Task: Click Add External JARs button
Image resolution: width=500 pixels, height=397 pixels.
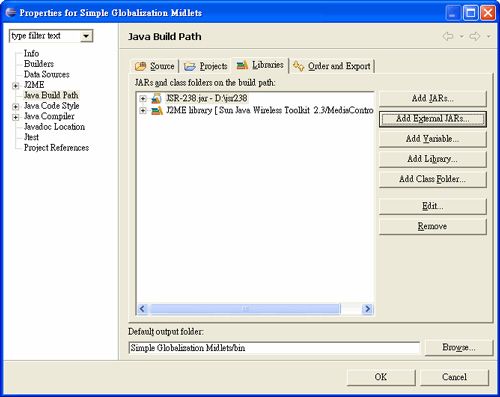Action: pos(433,119)
